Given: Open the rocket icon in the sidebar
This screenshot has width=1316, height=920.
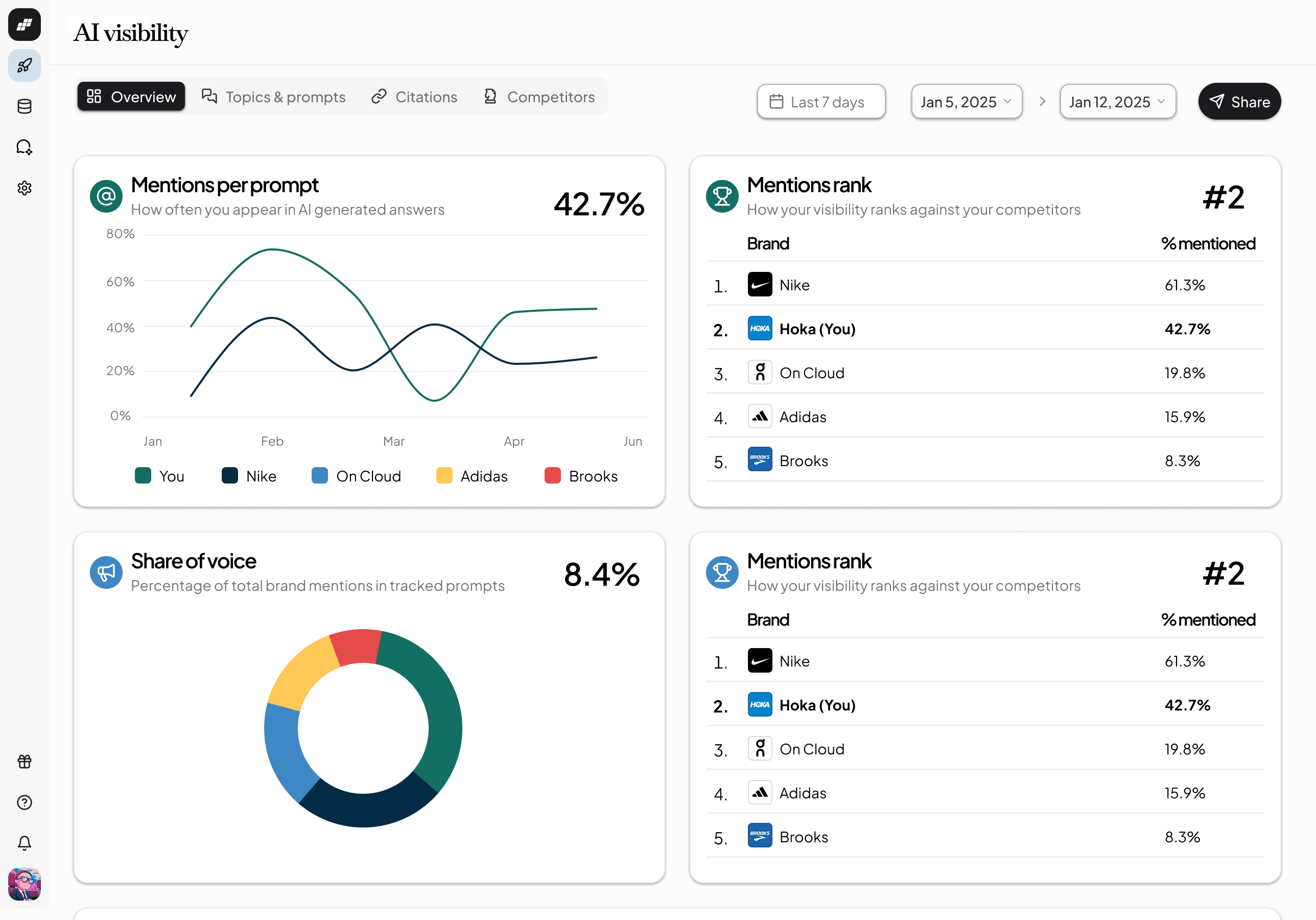Looking at the screenshot, I should [24, 65].
